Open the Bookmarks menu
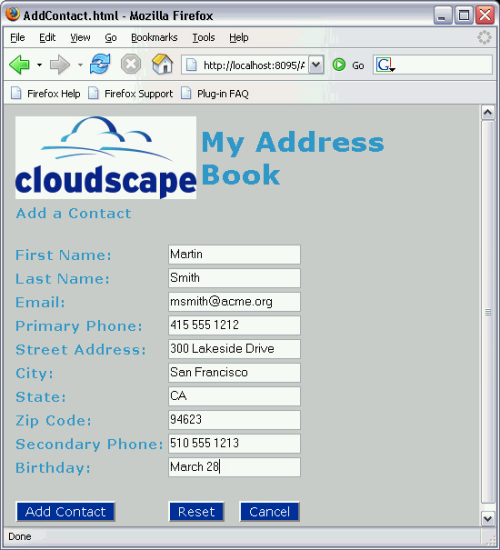This screenshot has width=500, height=550. click(x=154, y=37)
